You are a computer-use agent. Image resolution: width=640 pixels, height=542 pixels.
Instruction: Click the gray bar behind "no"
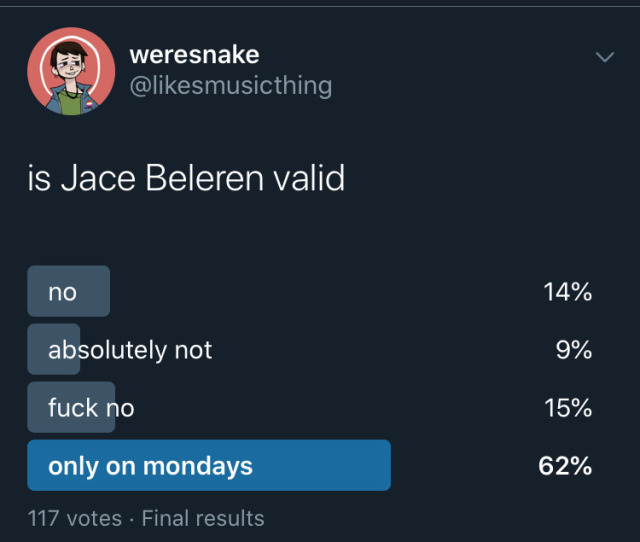click(x=69, y=291)
